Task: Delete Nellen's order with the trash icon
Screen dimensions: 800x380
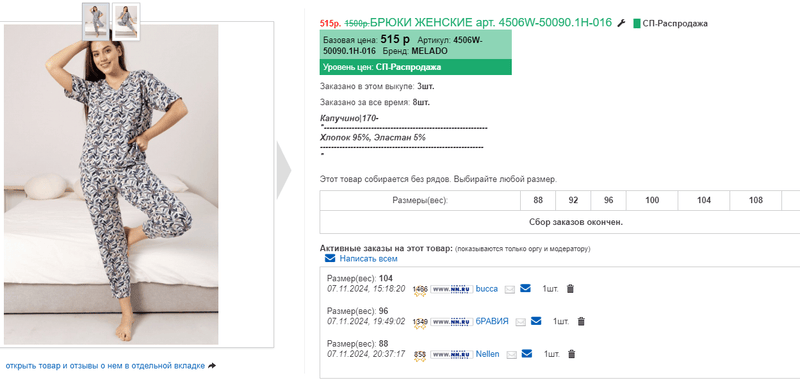Action: (571, 354)
